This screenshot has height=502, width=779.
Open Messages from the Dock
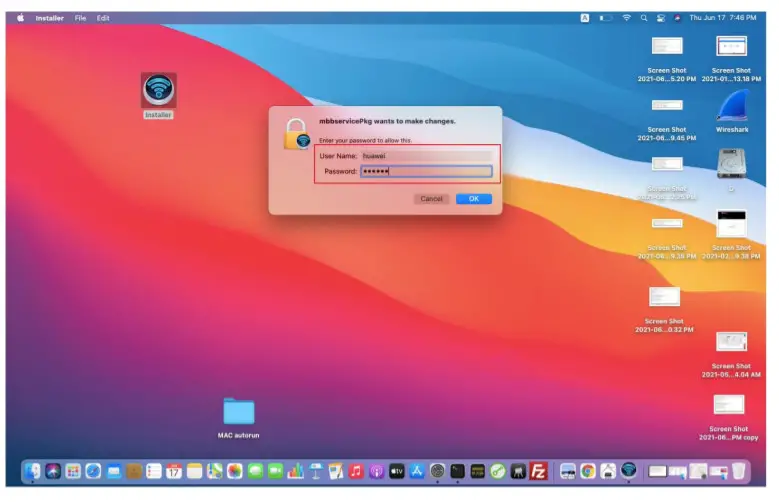255,471
